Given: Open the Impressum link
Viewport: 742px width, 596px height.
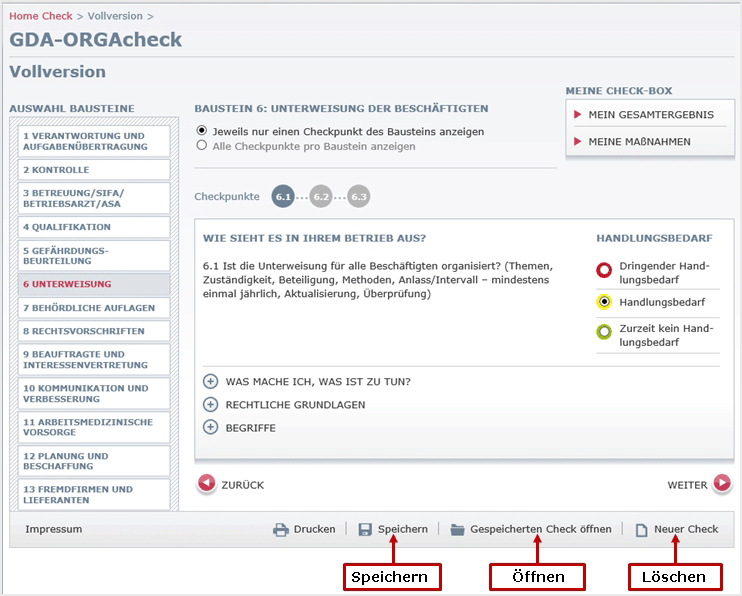Looking at the screenshot, I should coord(53,529).
